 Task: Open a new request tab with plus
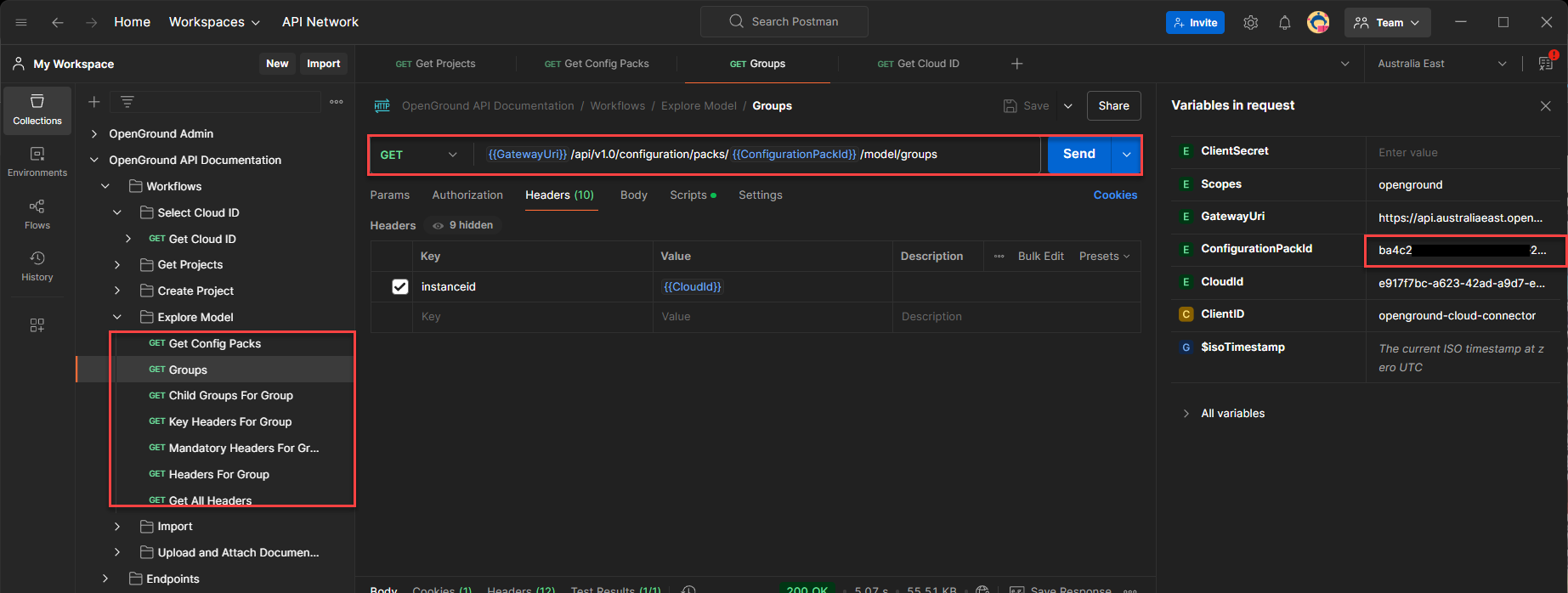[x=1017, y=64]
